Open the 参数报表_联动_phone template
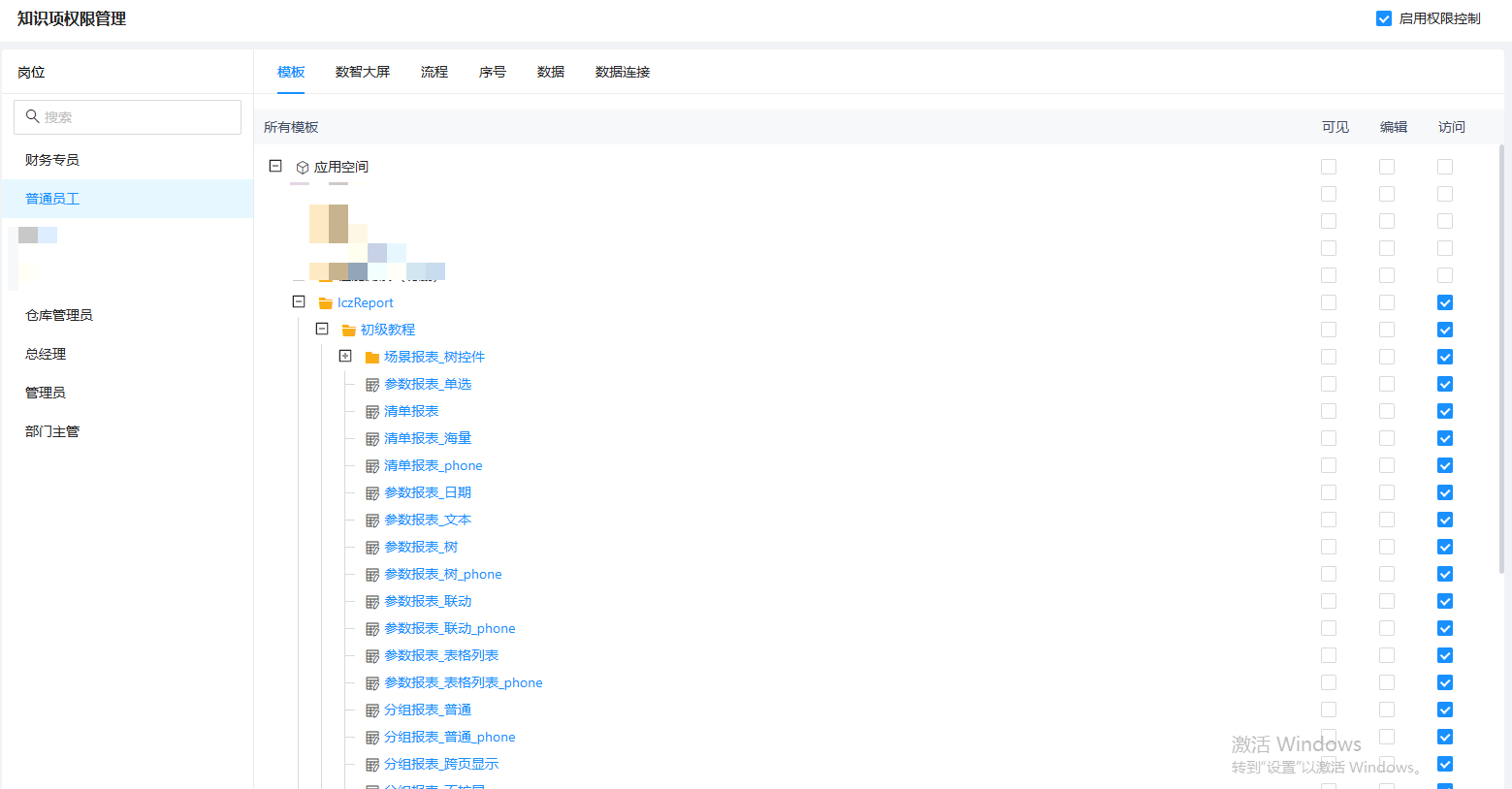 pyautogui.click(x=450, y=629)
